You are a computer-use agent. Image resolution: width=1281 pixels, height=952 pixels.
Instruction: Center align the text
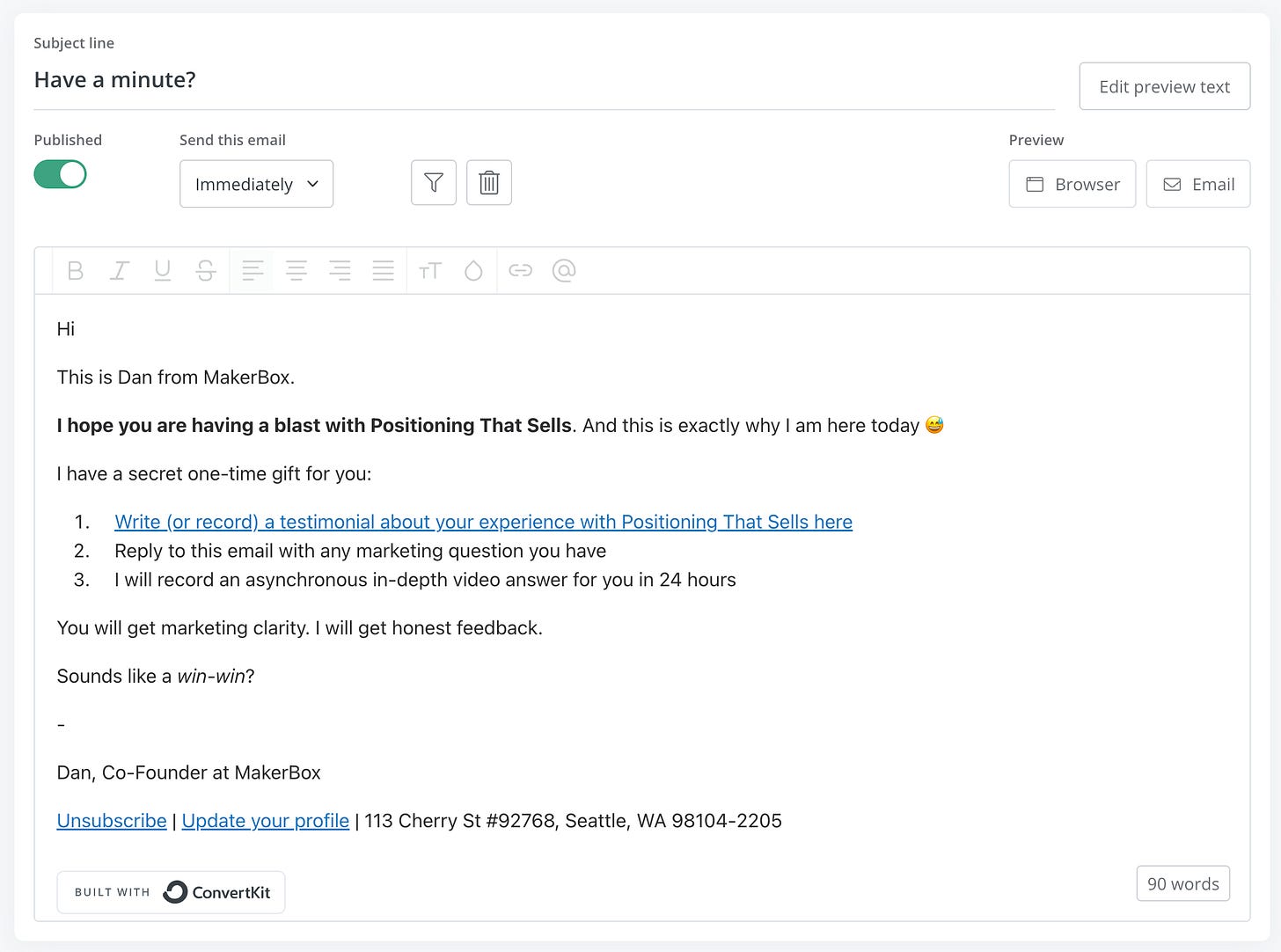pyautogui.click(x=296, y=271)
